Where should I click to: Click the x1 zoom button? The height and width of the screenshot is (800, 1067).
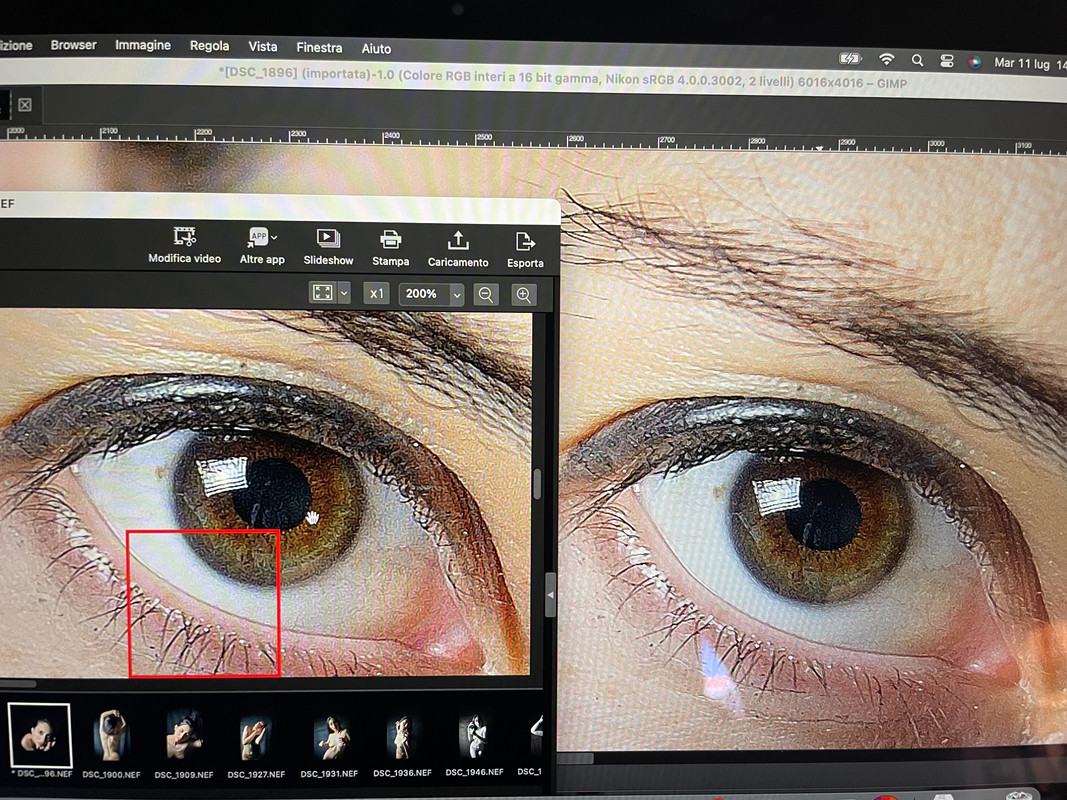pyautogui.click(x=376, y=293)
